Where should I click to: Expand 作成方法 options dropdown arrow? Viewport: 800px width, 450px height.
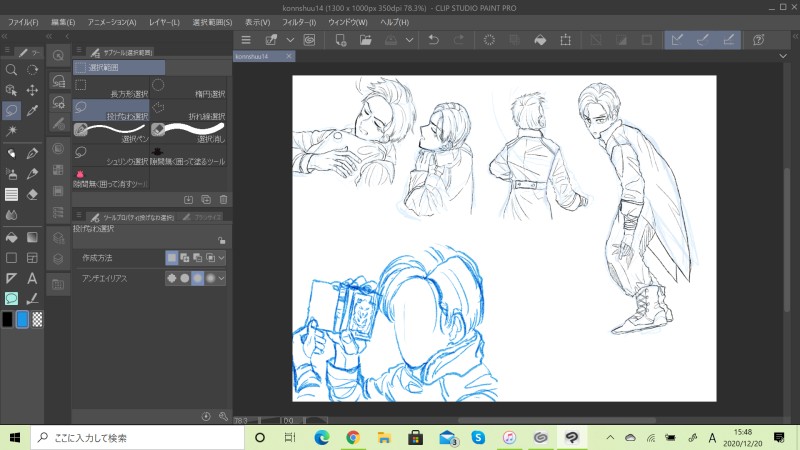pyautogui.click(x=221, y=258)
